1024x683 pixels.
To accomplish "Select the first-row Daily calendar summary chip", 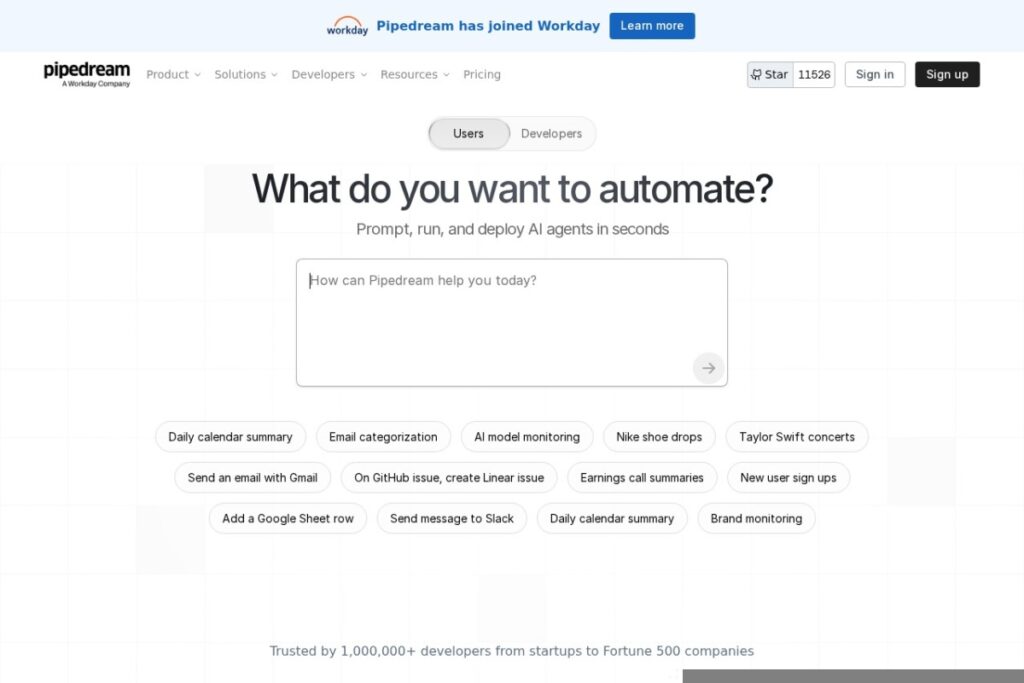I will [x=231, y=437].
